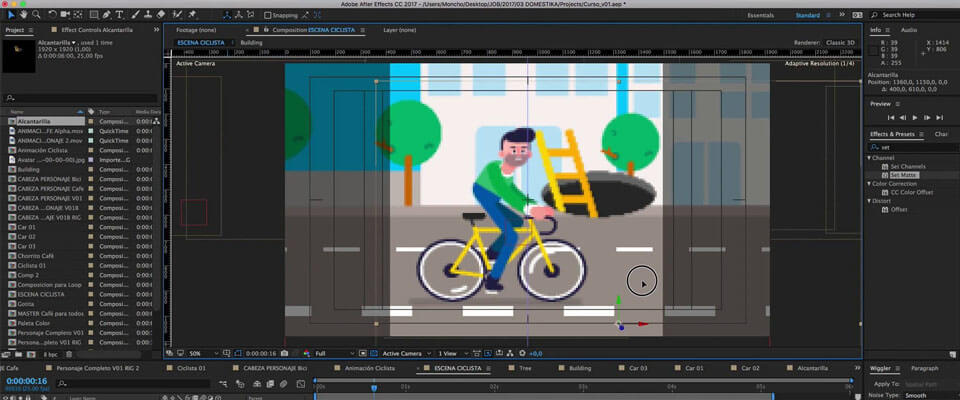Switch to the Essentials workspace
Viewport: 960px width, 400px height.
(x=760, y=15)
